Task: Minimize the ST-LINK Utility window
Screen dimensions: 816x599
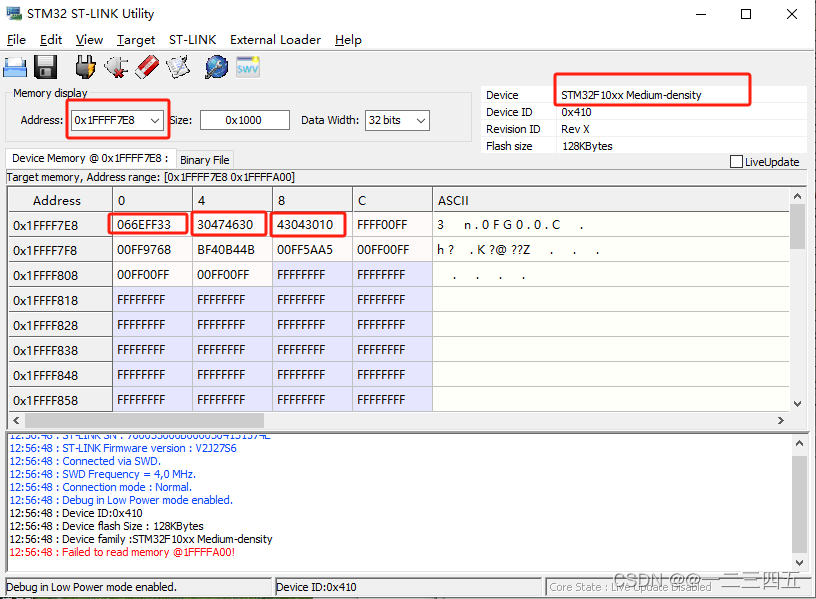Action: click(701, 14)
